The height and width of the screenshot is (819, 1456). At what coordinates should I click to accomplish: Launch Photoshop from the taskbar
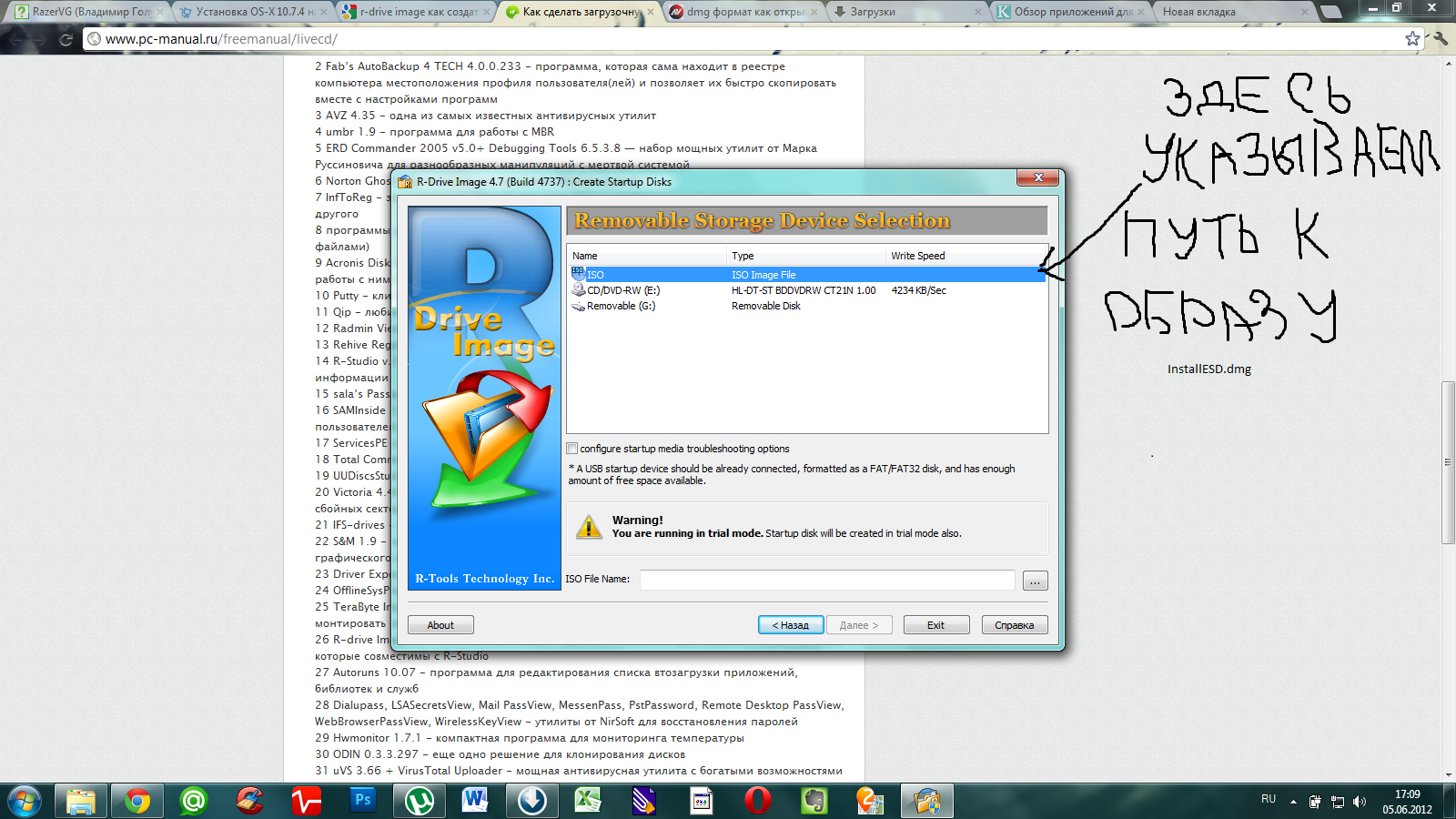click(x=363, y=801)
